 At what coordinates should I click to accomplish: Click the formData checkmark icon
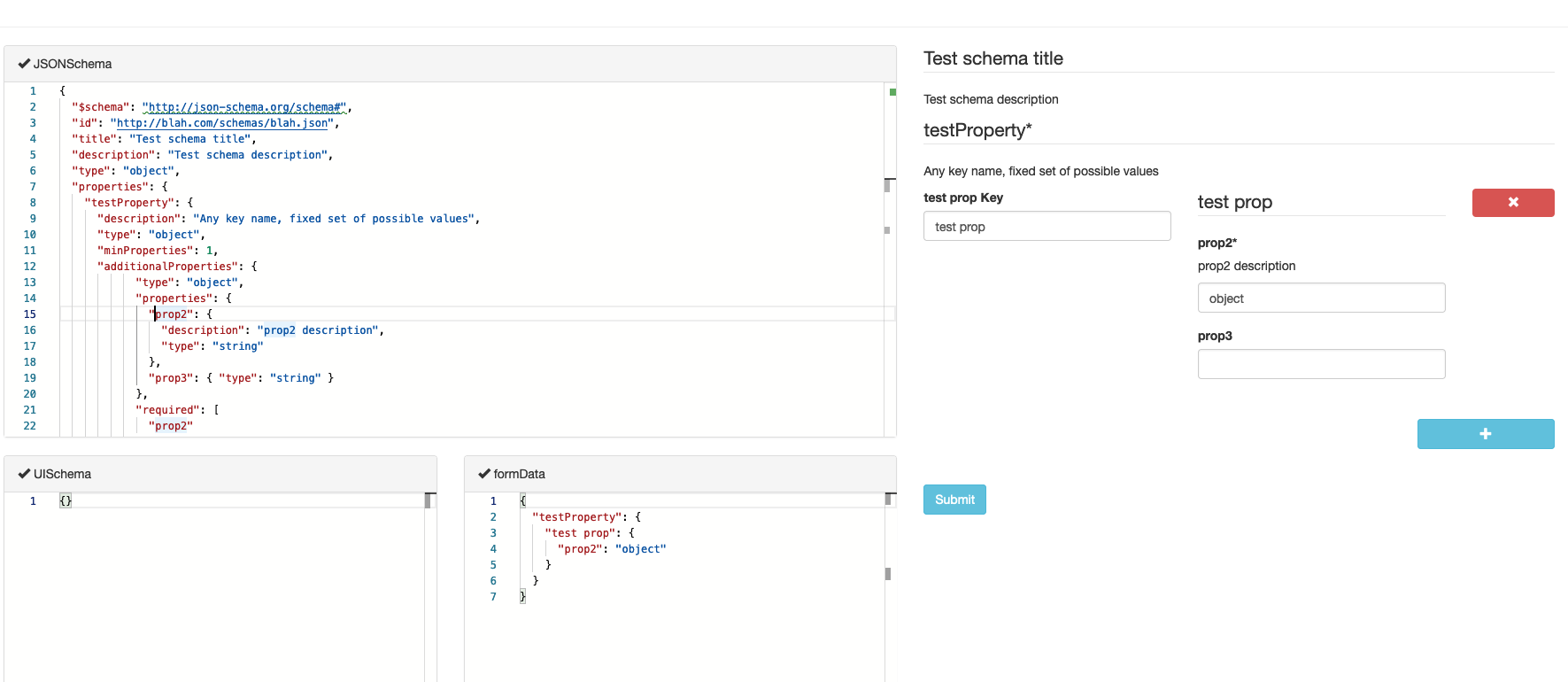tap(484, 474)
